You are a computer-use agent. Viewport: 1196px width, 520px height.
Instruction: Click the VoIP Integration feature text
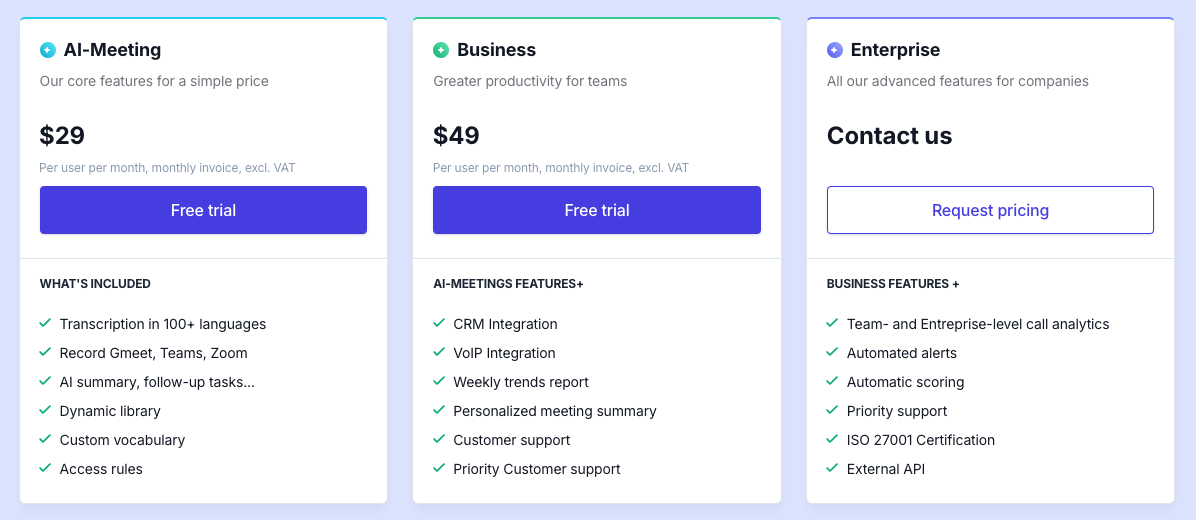click(504, 353)
